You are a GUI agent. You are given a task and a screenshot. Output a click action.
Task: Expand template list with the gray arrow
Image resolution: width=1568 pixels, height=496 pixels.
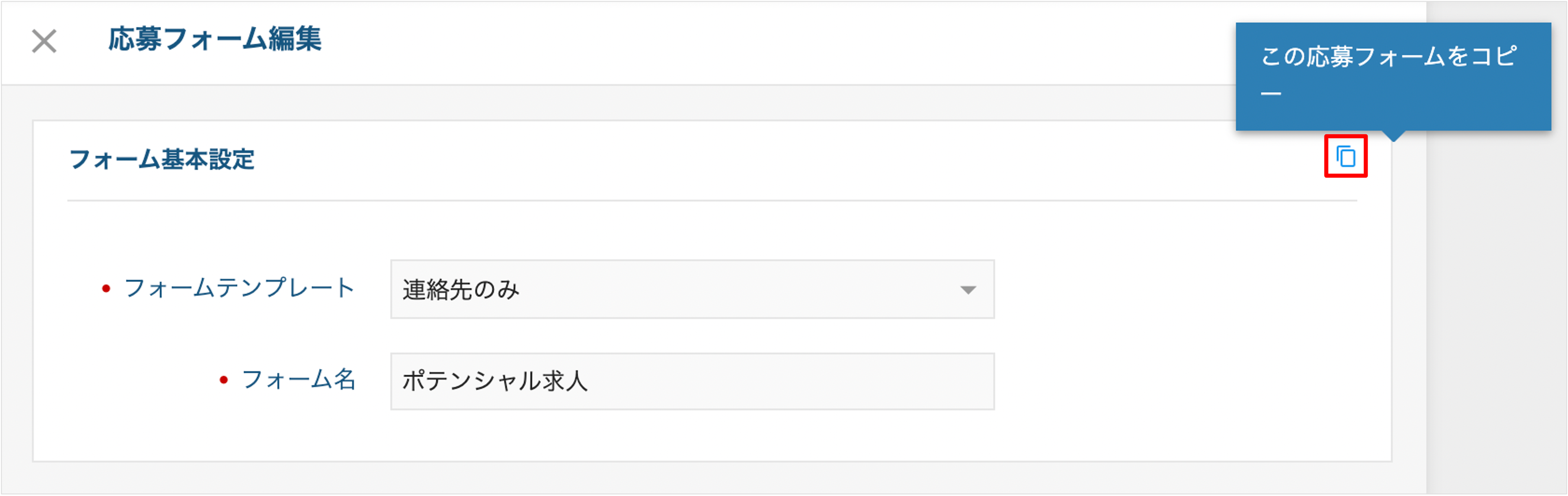click(x=968, y=290)
